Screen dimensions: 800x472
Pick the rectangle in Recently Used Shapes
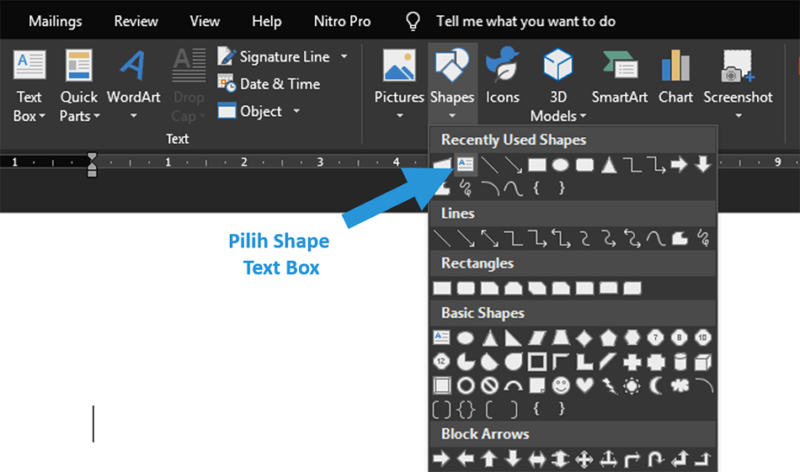[x=537, y=165]
